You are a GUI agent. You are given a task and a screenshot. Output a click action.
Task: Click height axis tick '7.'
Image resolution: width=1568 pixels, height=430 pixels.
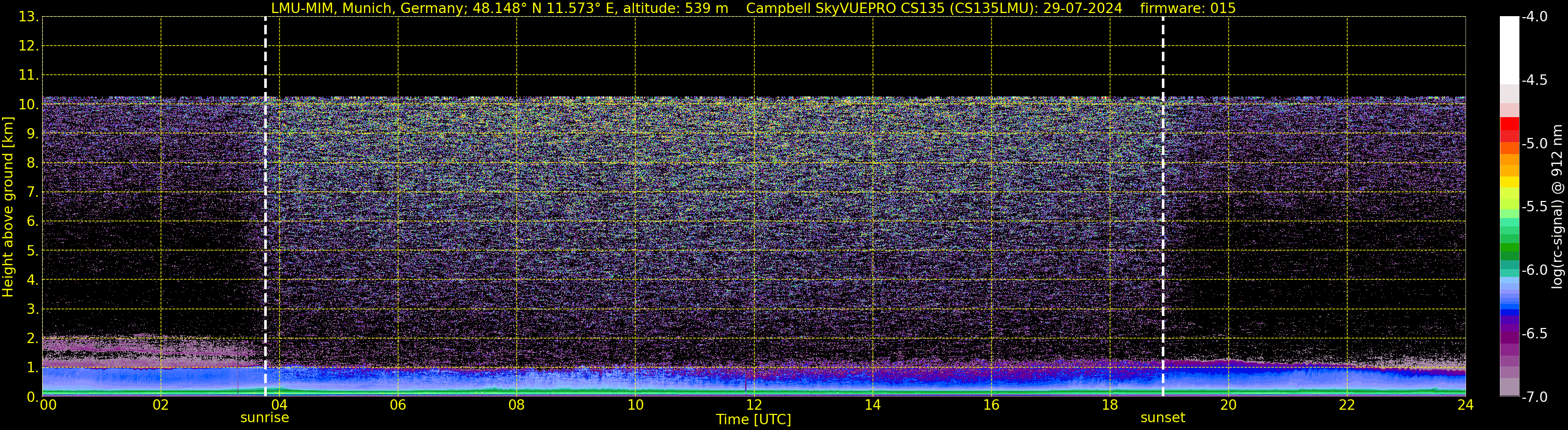click(33, 193)
